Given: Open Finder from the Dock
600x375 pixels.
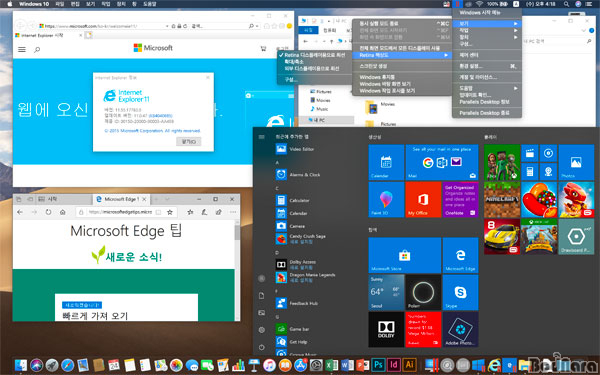Looking at the screenshot, I should (21, 365).
